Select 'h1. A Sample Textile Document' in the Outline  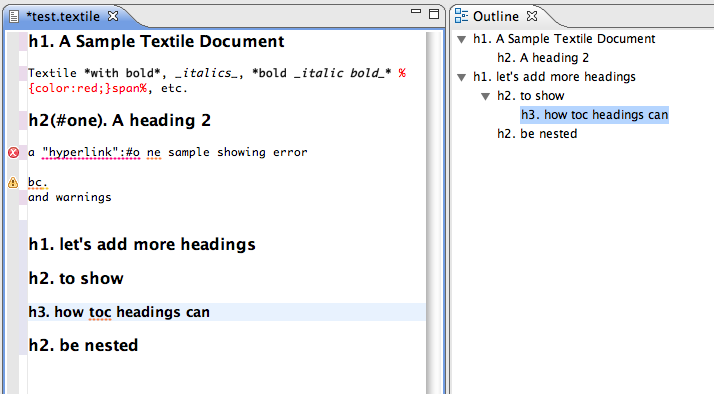pyautogui.click(x=564, y=39)
